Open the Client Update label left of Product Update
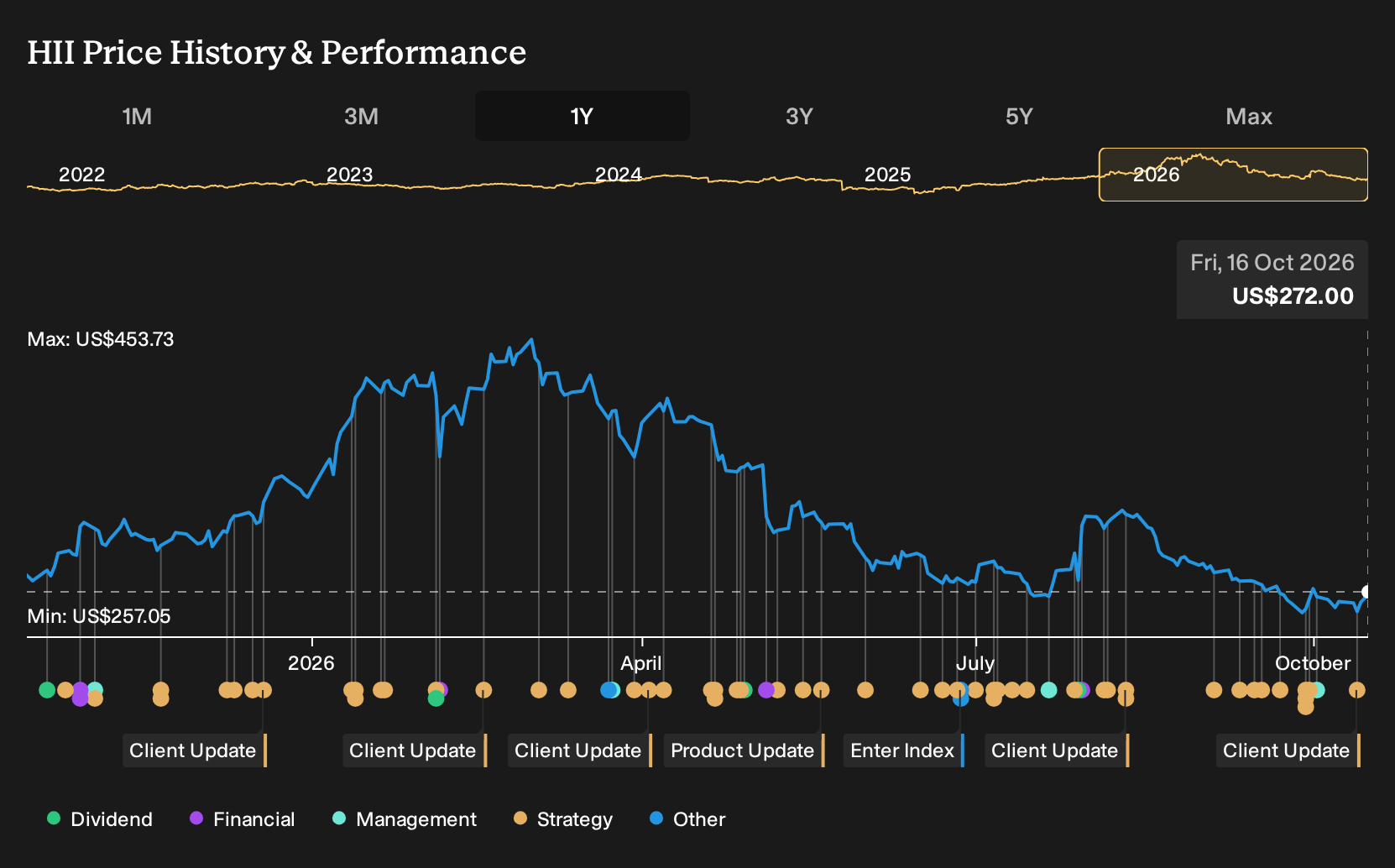Image resolution: width=1395 pixels, height=868 pixels. point(580,750)
